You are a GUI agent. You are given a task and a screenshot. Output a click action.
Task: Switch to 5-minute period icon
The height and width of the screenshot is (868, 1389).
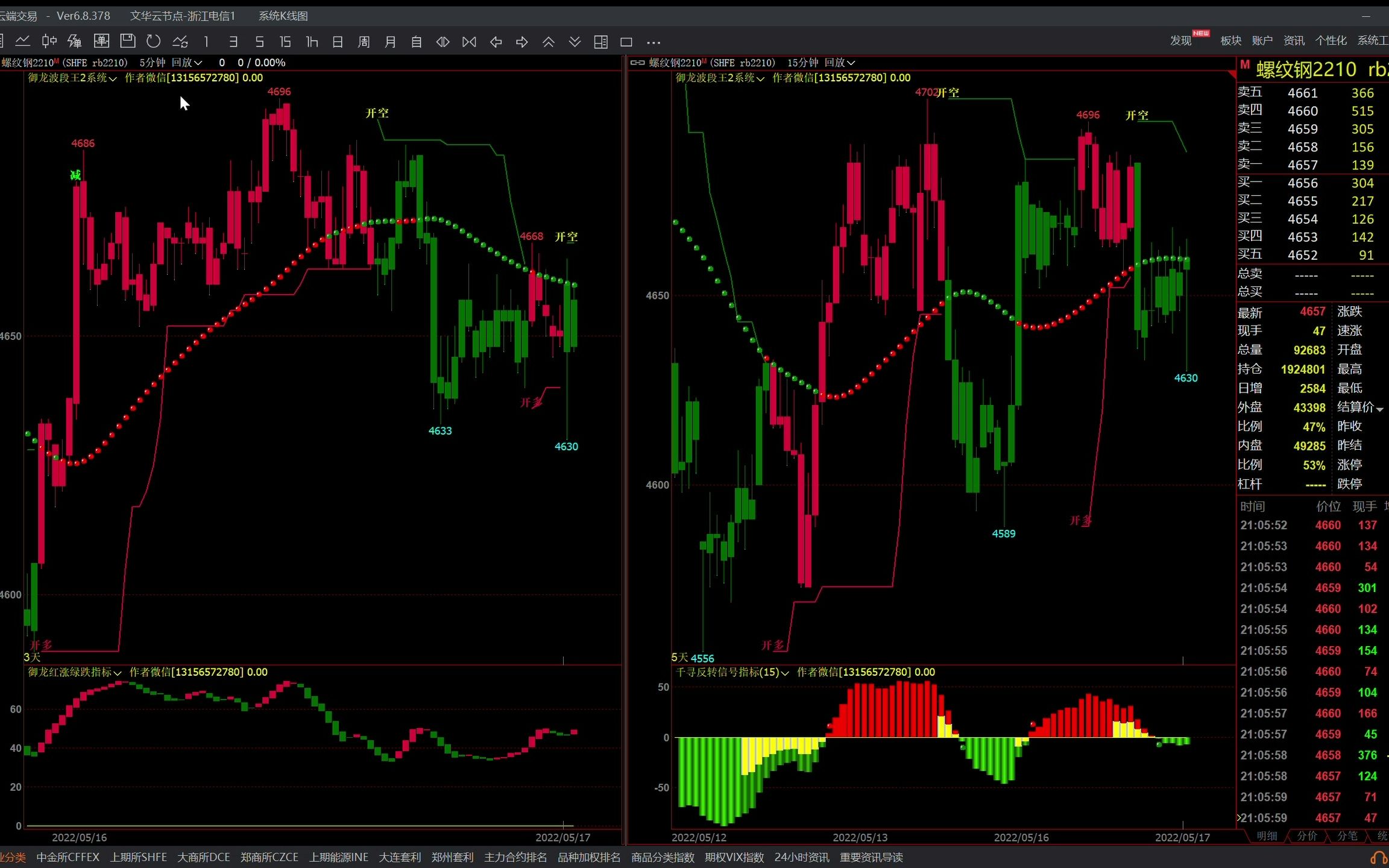259,42
